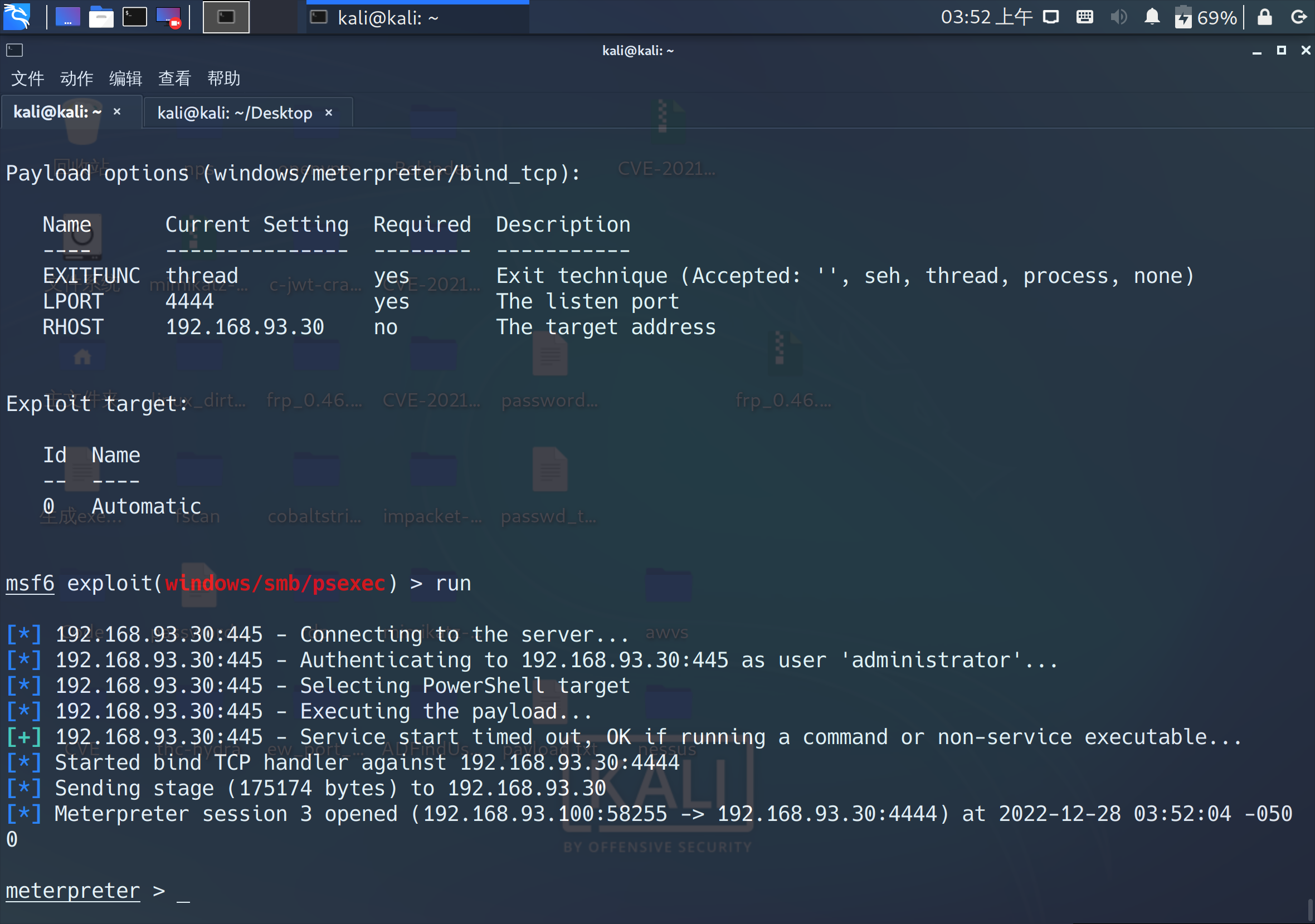1315x924 pixels.
Task: Click the keyboard tray icon
Action: [1084, 17]
